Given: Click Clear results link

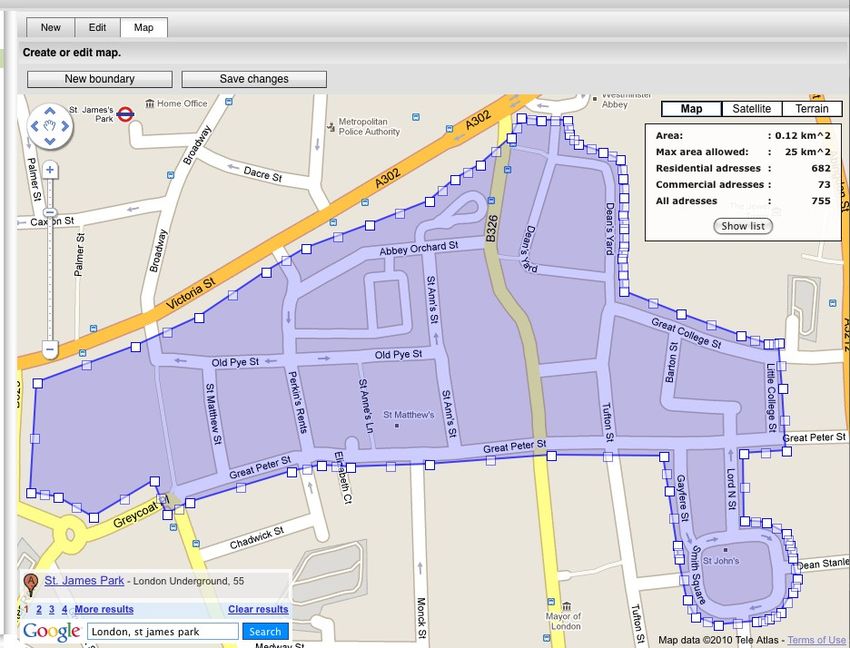Looking at the screenshot, I should 258,609.
